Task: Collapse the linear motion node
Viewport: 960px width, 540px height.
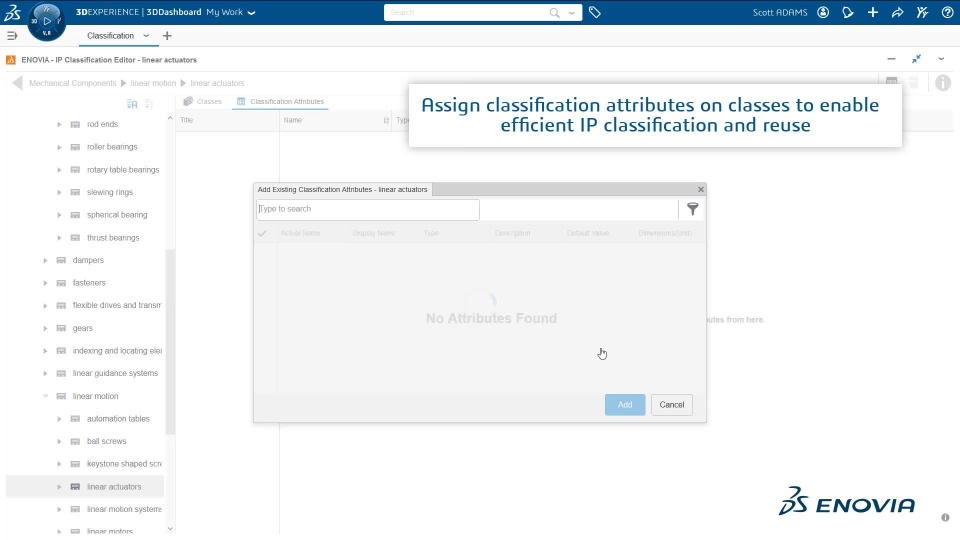Action: pos(45,396)
